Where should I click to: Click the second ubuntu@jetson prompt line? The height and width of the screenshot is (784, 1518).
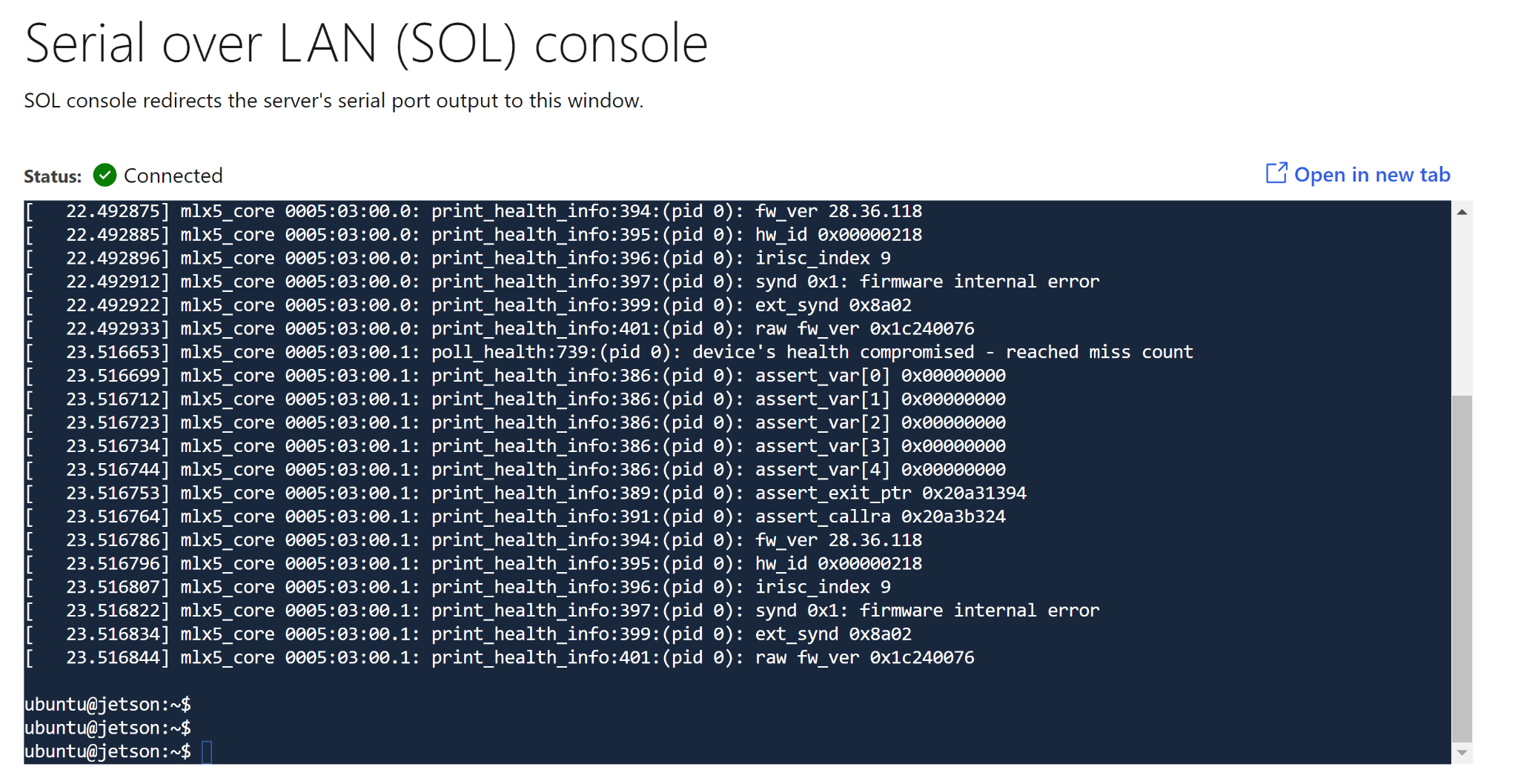[x=107, y=728]
